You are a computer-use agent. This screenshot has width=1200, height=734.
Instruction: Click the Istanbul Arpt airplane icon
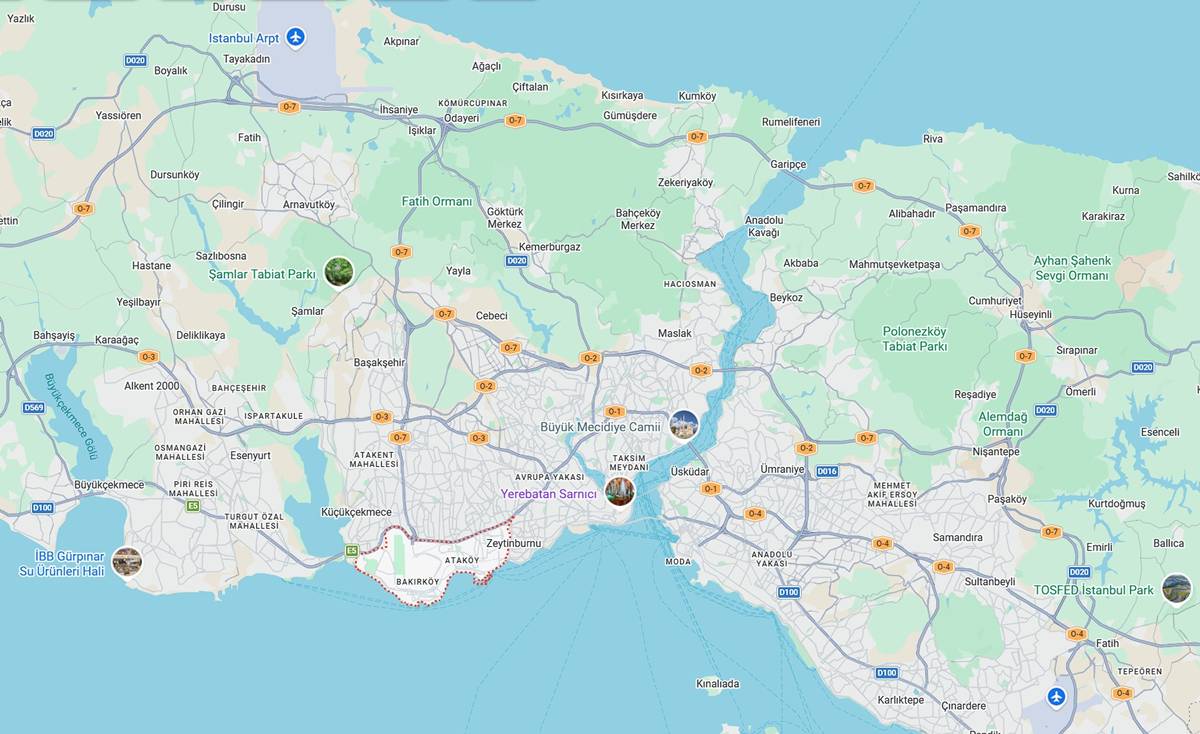295,38
